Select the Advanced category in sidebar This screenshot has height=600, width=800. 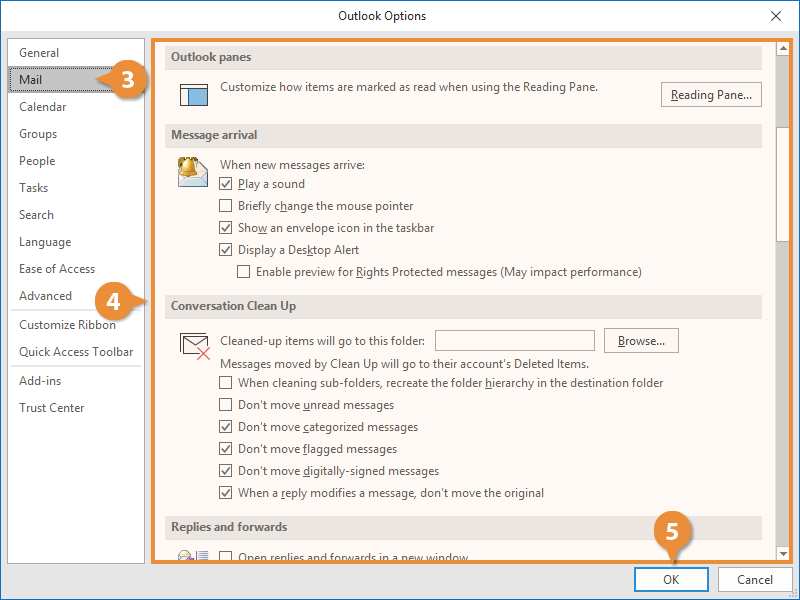pyautogui.click(x=46, y=296)
